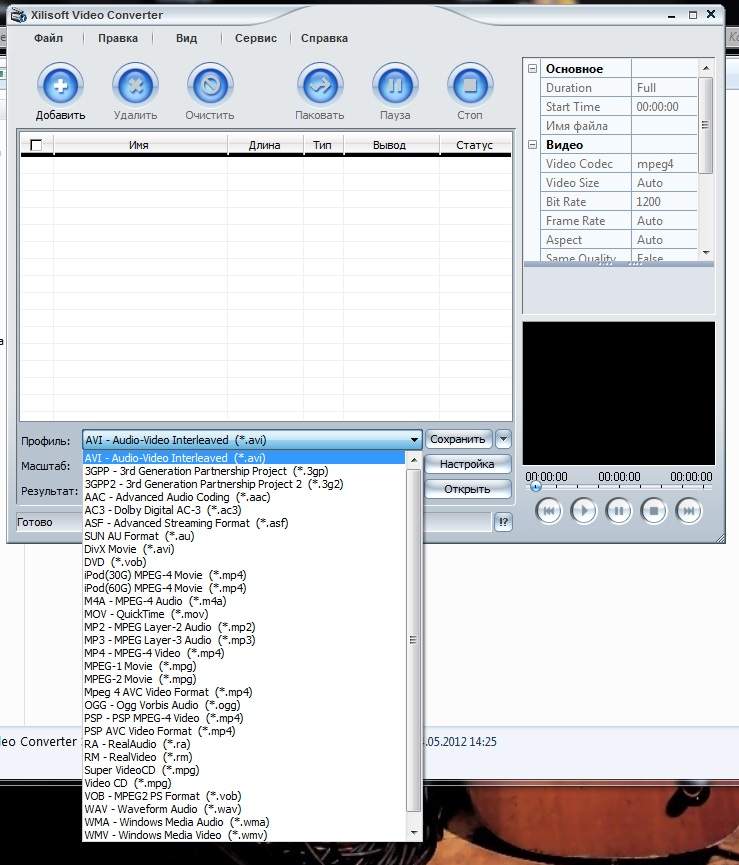739x865 pixels.
Task: Collapse the Основное property group
Action: coord(532,69)
